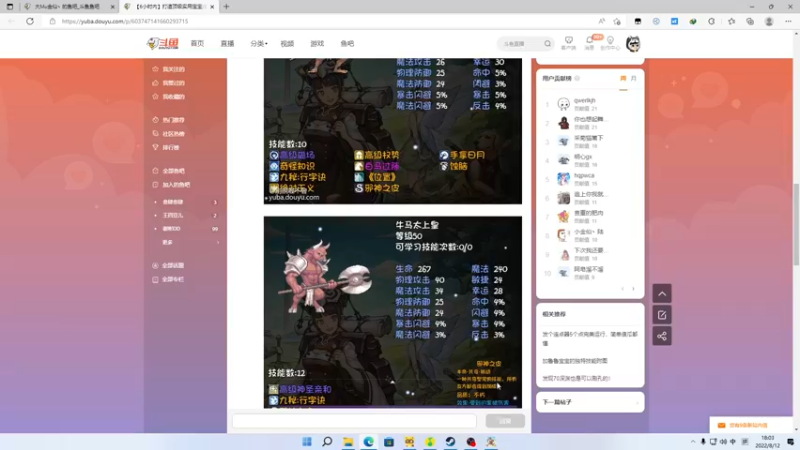Screen dimensions: 800x450
Task: Click the edit/compose floating button
Action: (662, 315)
